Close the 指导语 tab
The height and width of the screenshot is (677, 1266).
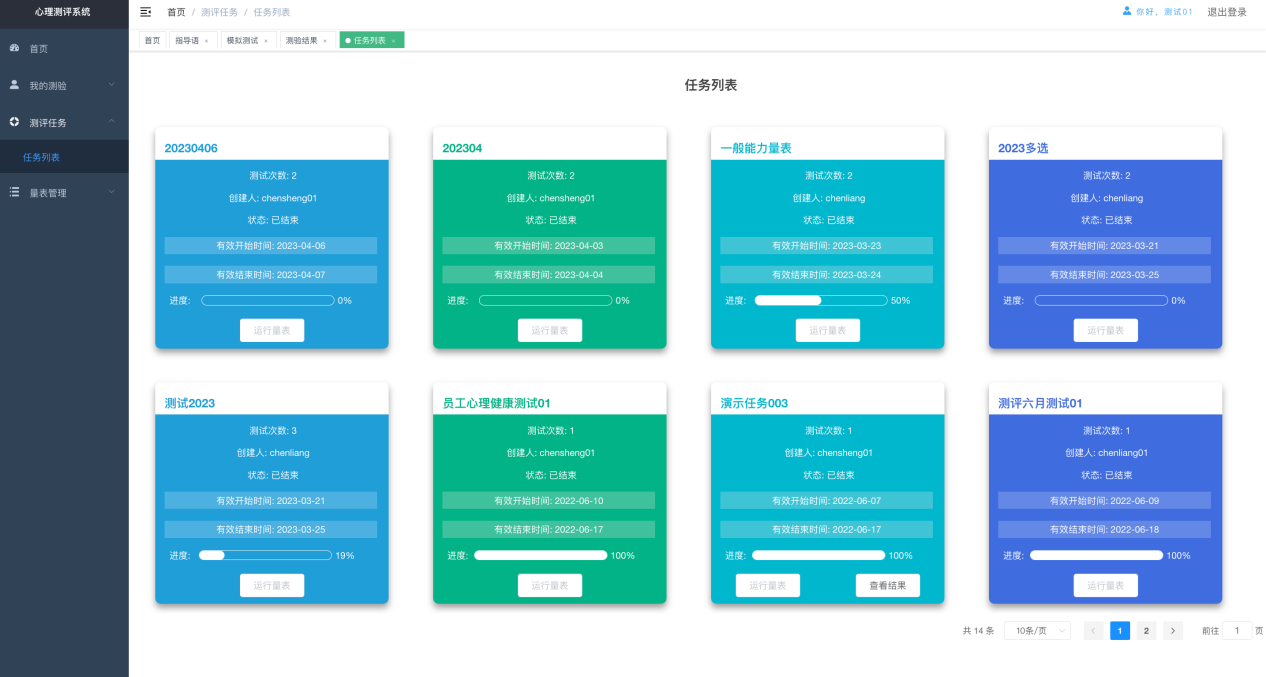[x=206, y=41]
